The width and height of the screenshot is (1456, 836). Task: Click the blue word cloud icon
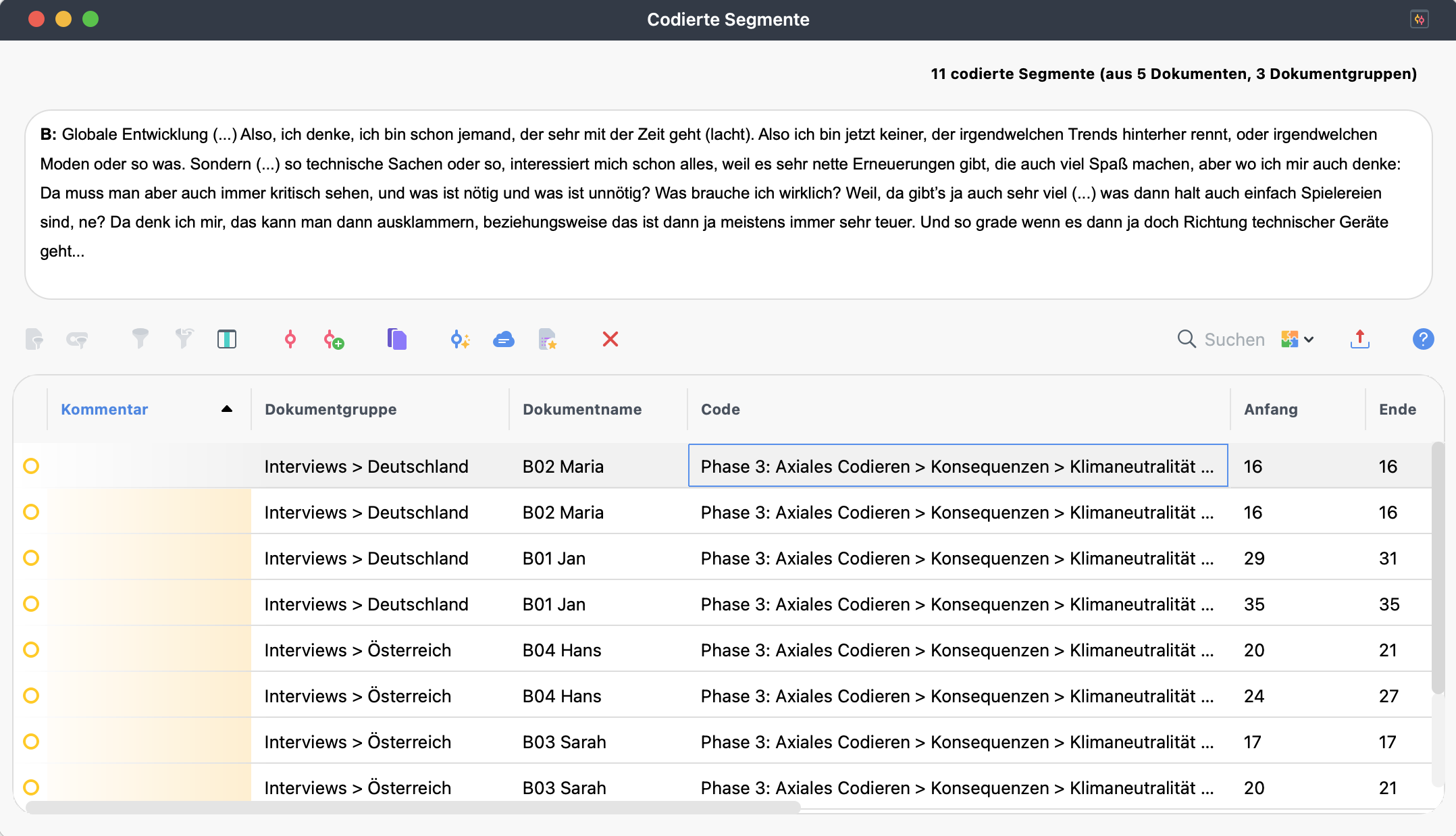pyautogui.click(x=504, y=340)
